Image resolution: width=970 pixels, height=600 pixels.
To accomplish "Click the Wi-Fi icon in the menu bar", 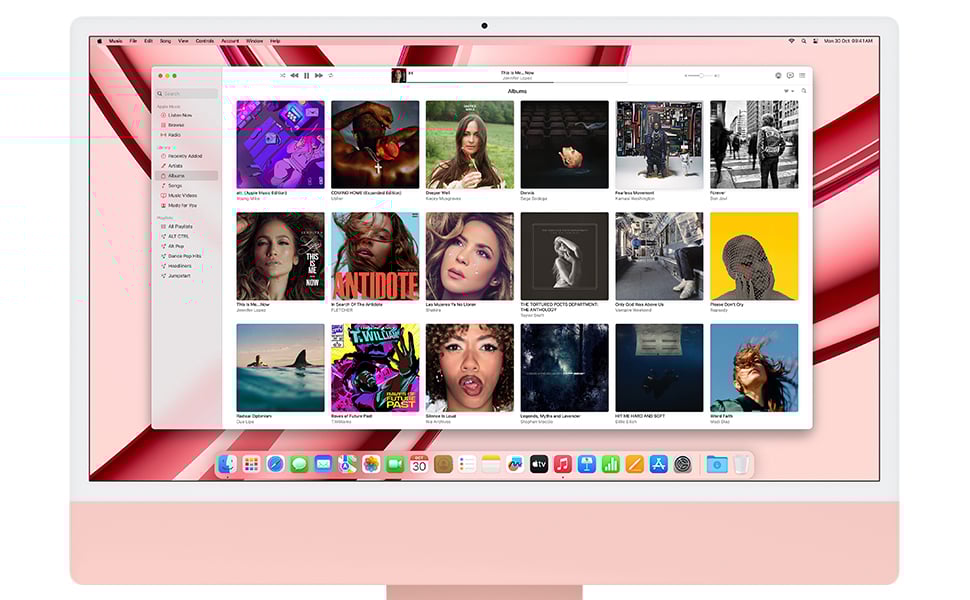I will pyautogui.click(x=791, y=41).
